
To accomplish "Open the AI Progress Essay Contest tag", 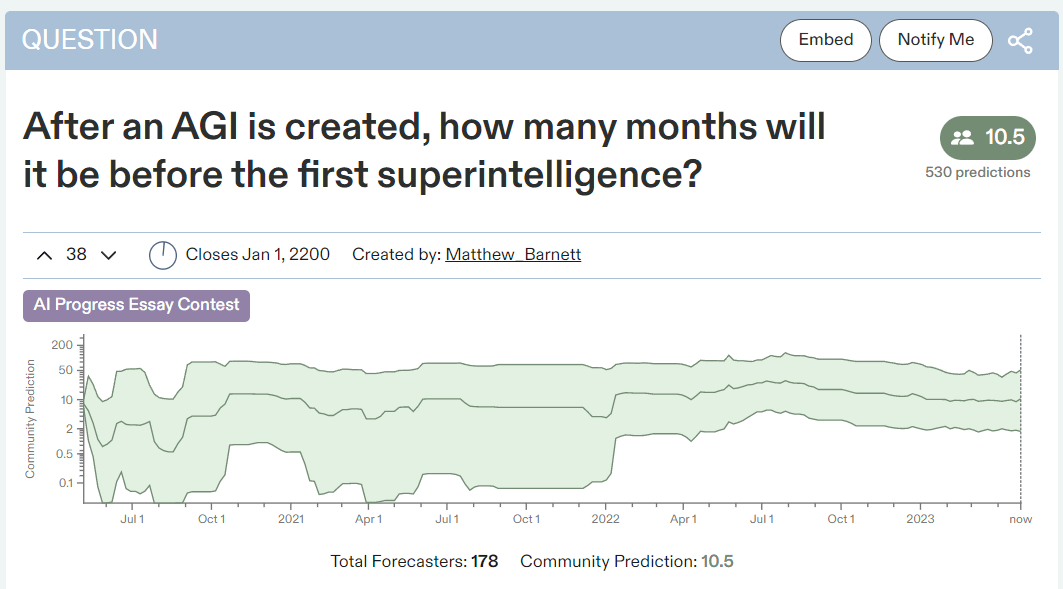I will coord(136,305).
